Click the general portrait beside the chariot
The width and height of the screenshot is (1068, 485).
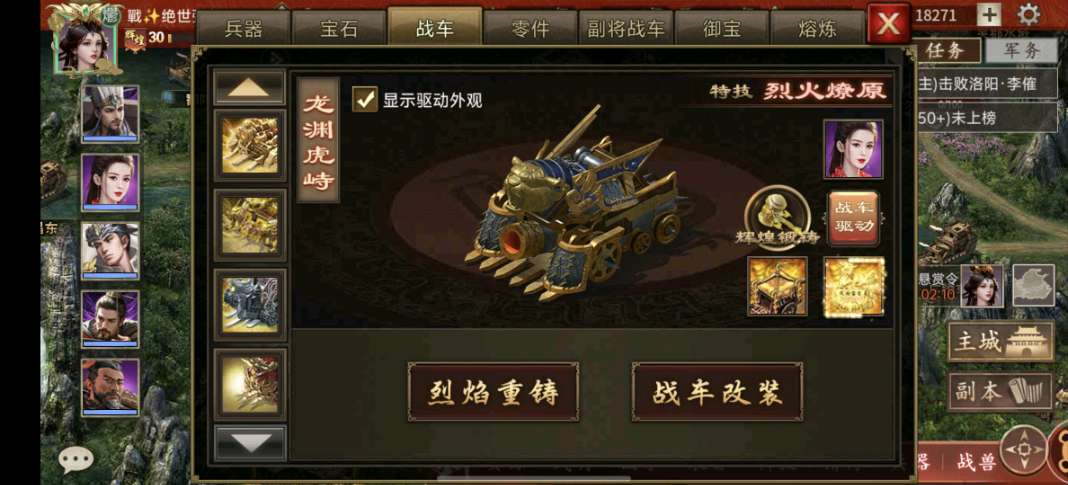click(x=853, y=149)
